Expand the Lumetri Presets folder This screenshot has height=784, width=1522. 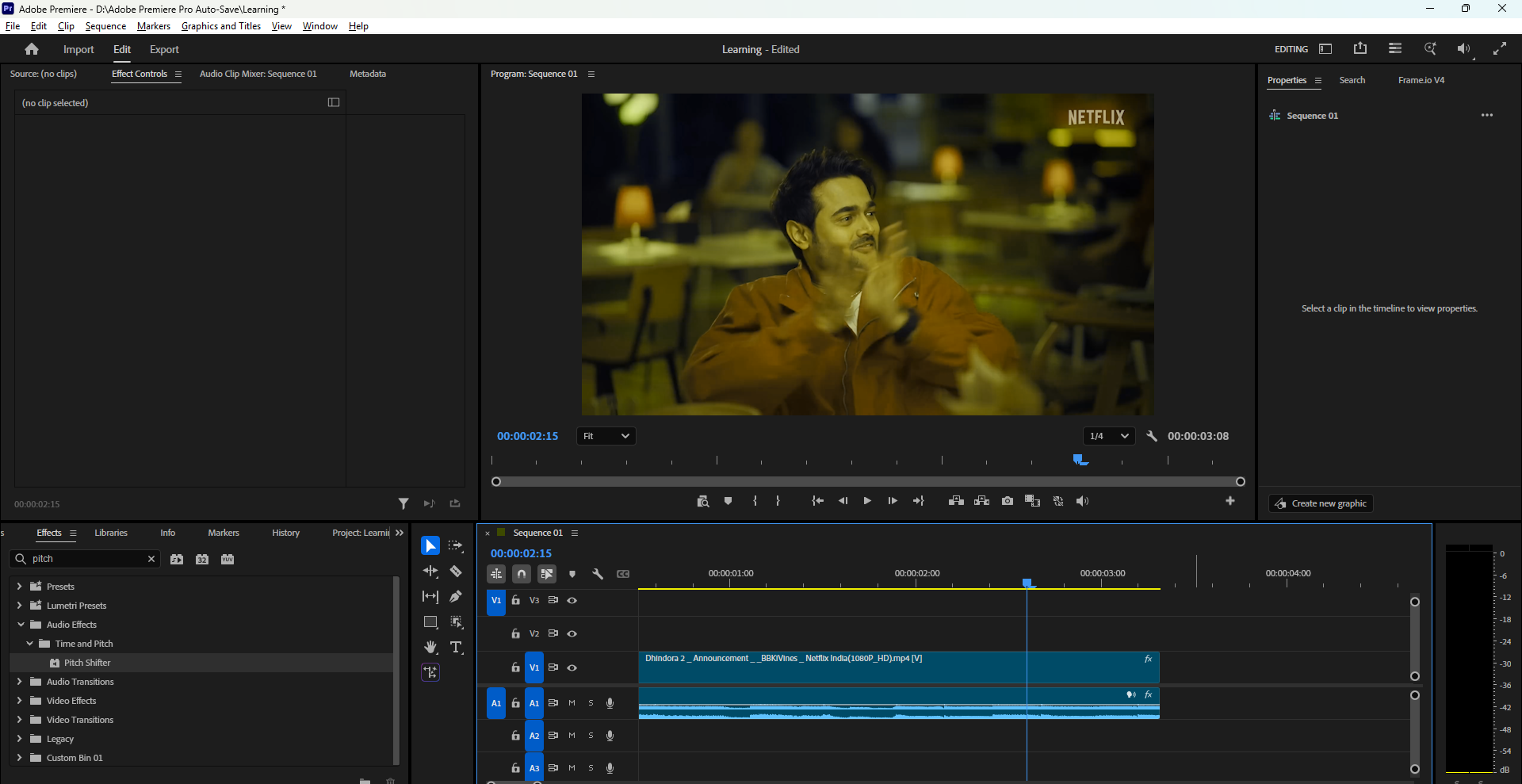(19, 606)
